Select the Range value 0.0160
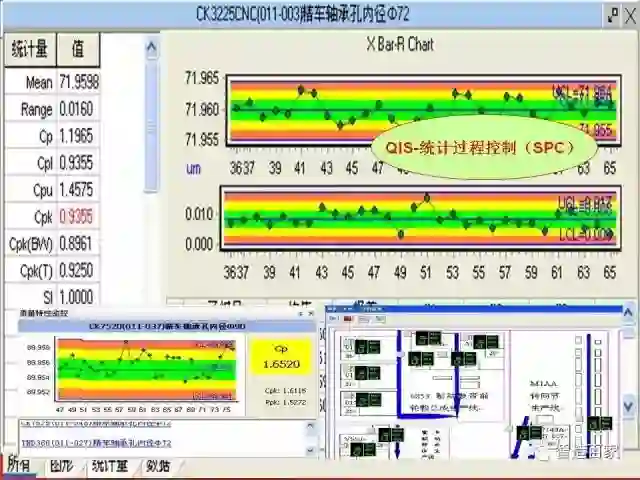This screenshot has height=480, width=640. [76, 109]
